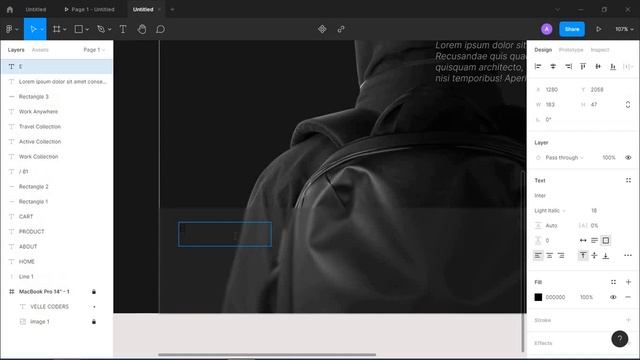
Task: Click the user avatar A
Action: [547, 29]
